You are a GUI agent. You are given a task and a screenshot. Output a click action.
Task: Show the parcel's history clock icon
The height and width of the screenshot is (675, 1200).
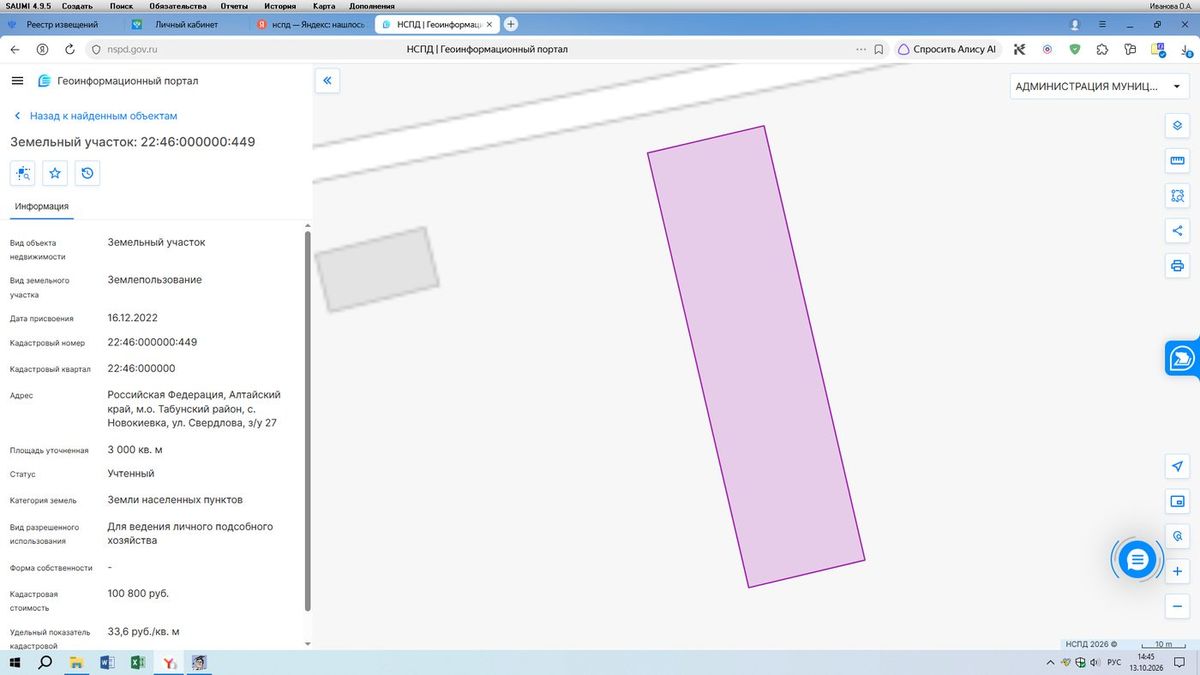point(88,173)
